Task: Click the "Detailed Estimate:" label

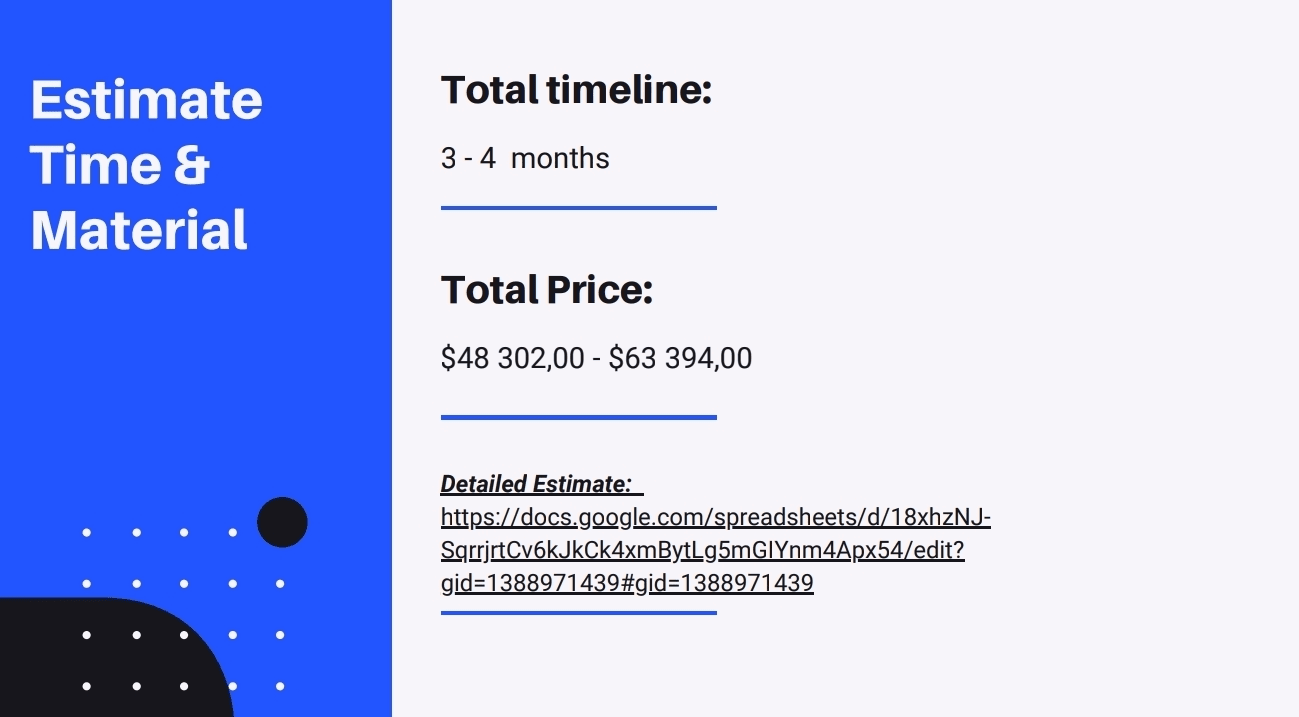Action: coord(536,485)
